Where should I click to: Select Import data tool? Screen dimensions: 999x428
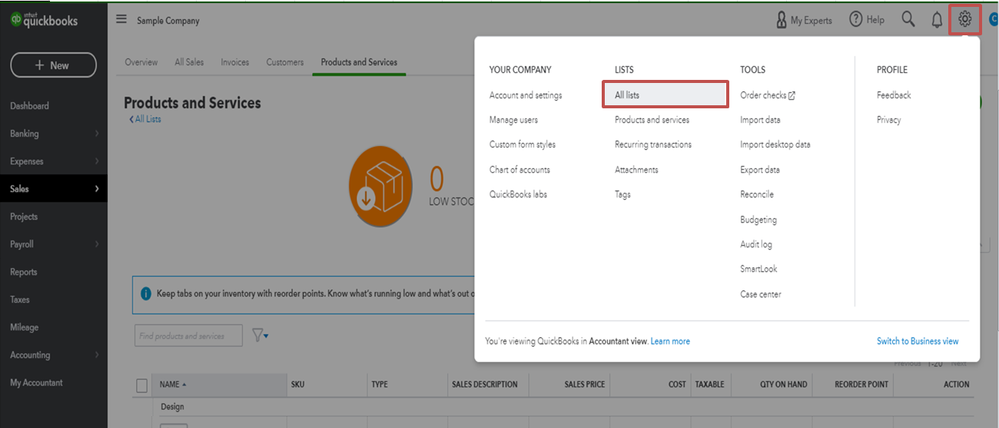[760, 120]
